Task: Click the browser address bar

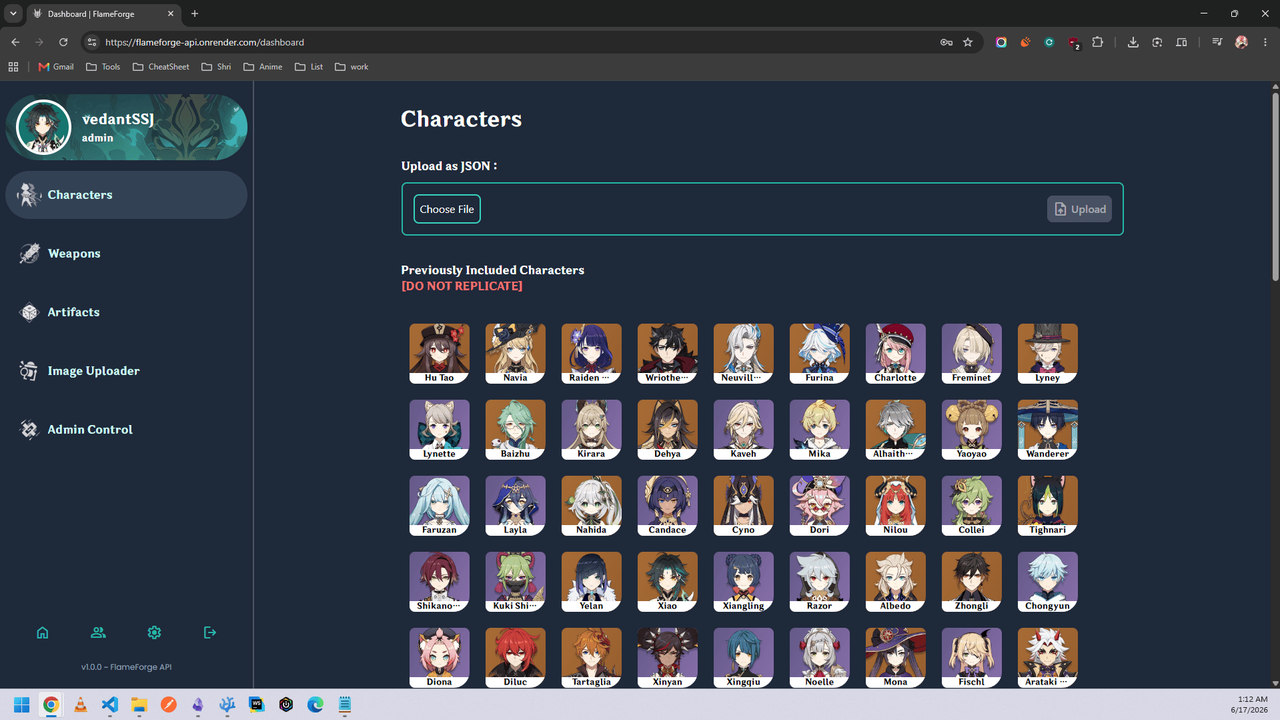Action: point(520,42)
